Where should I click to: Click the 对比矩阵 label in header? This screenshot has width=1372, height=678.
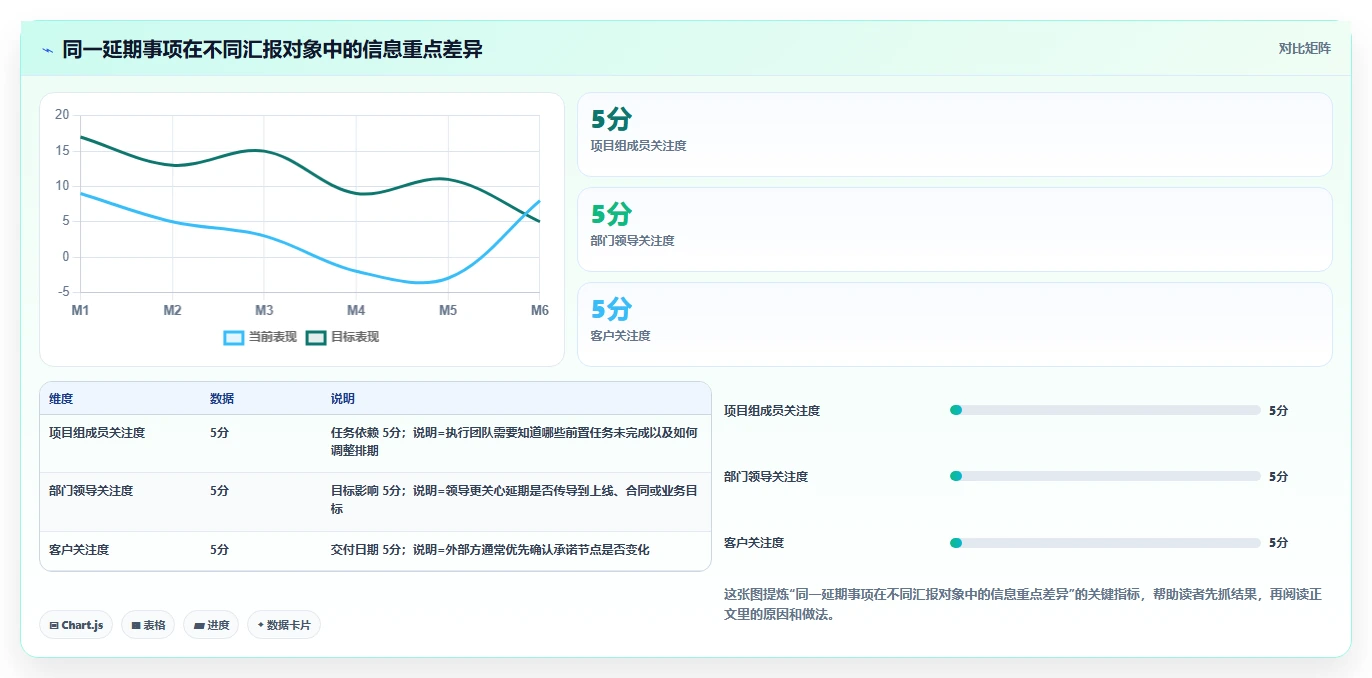pyautogui.click(x=1304, y=48)
